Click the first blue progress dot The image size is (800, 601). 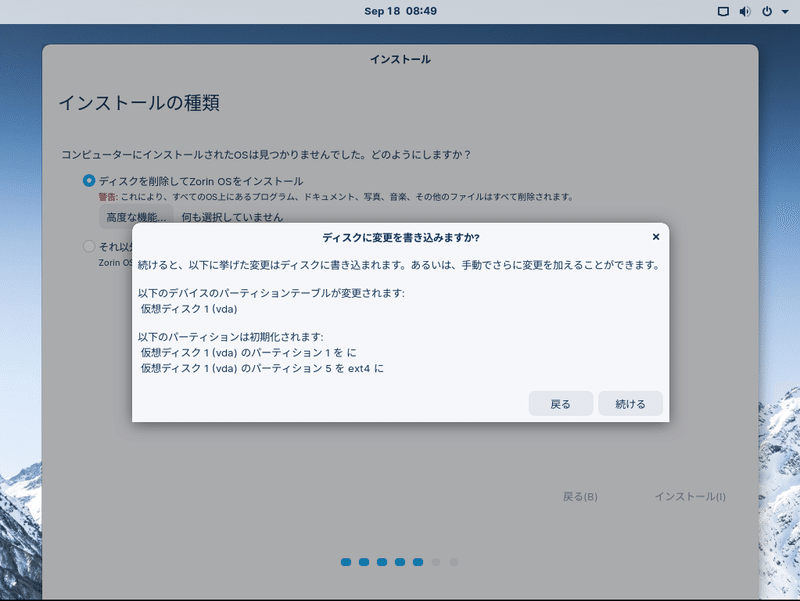coord(346,562)
